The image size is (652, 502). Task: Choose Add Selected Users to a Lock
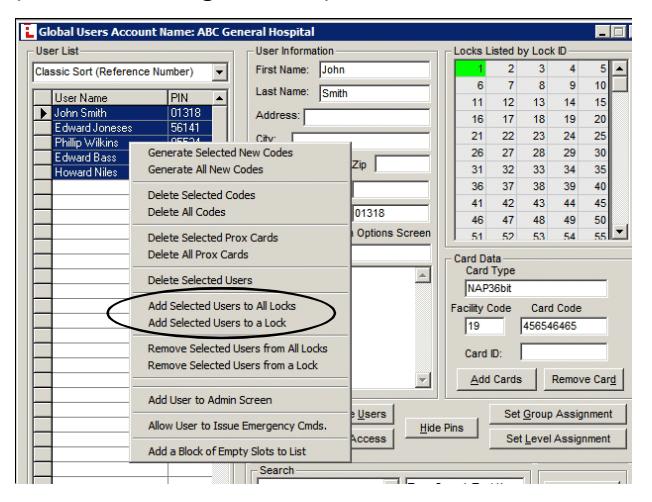[217, 323]
